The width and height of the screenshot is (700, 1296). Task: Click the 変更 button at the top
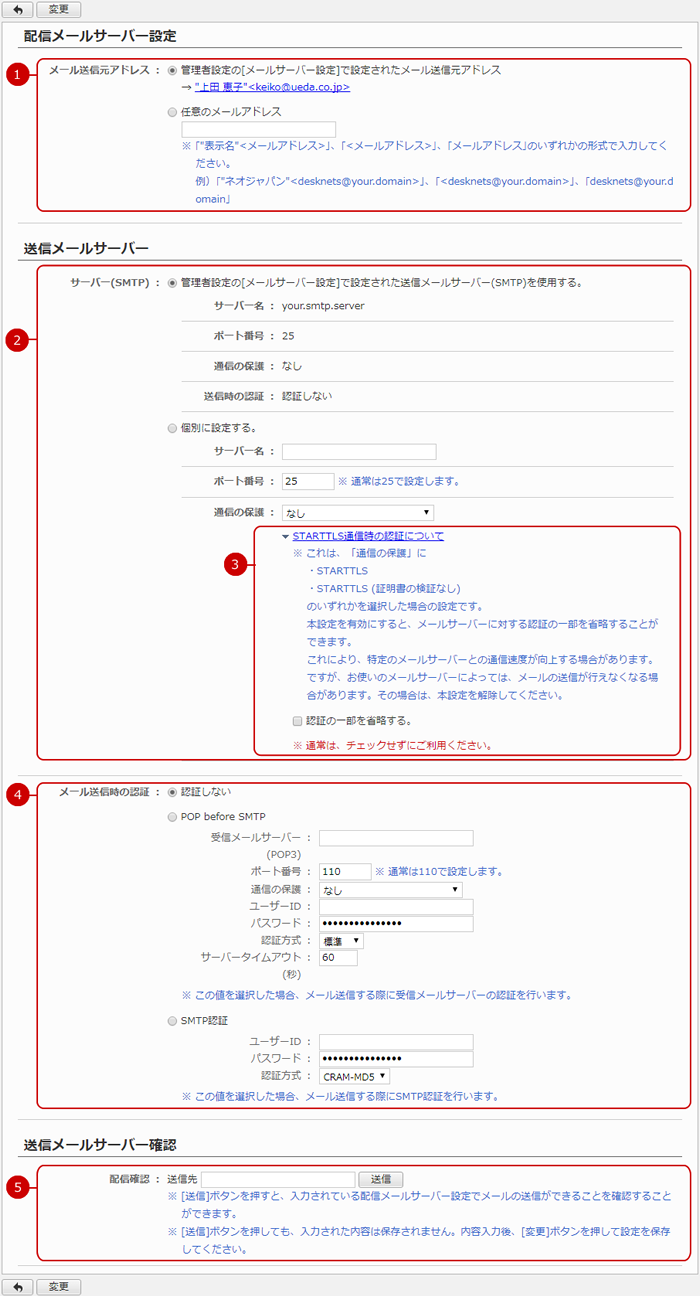(x=58, y=9)
